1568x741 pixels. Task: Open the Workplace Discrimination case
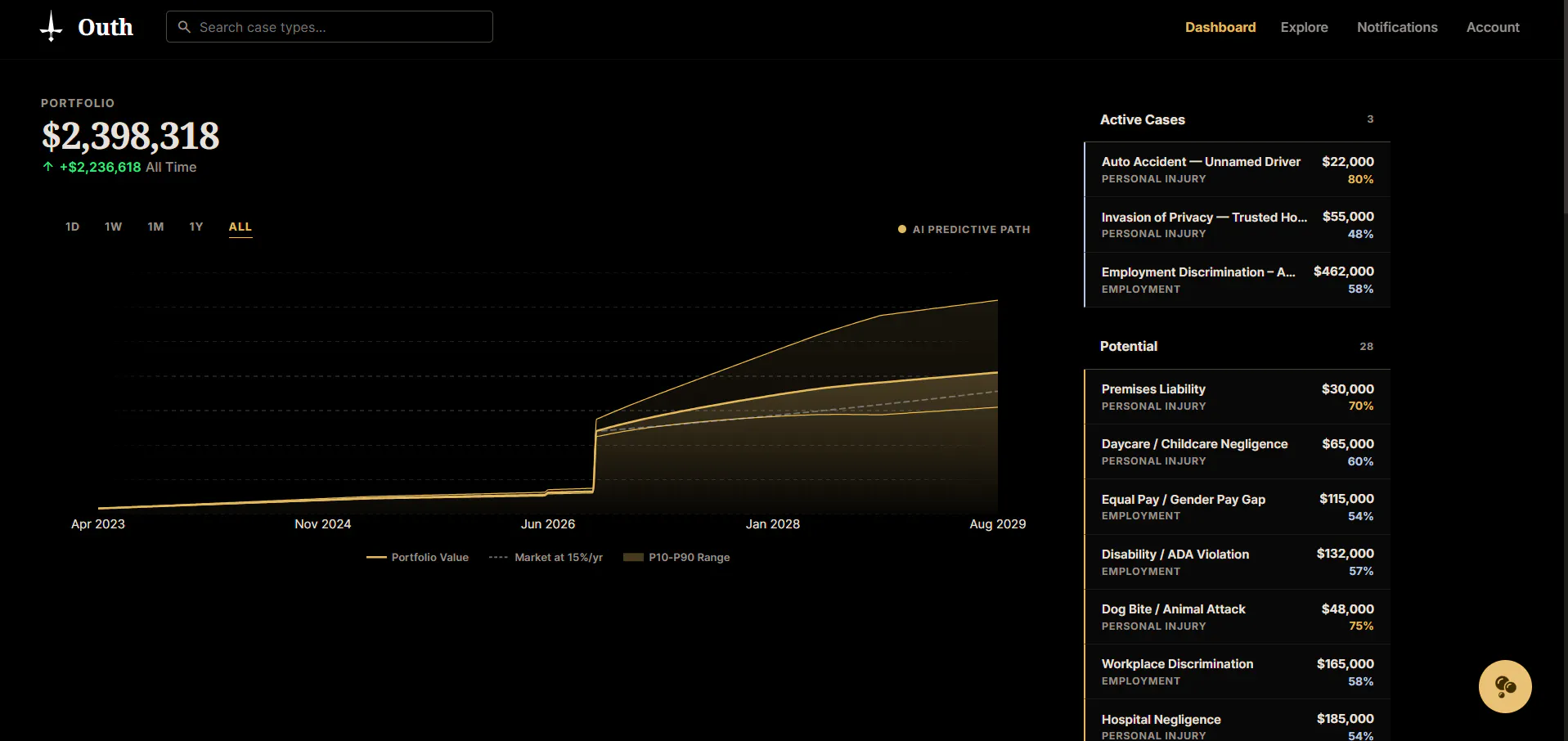(x=1237, y=671)
